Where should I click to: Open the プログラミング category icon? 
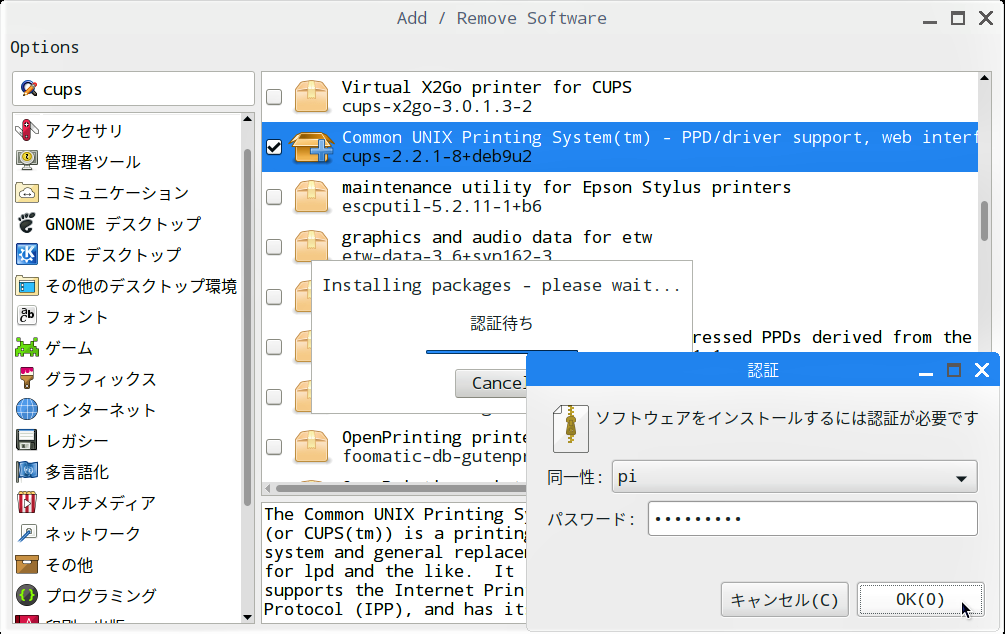point(27,596)
